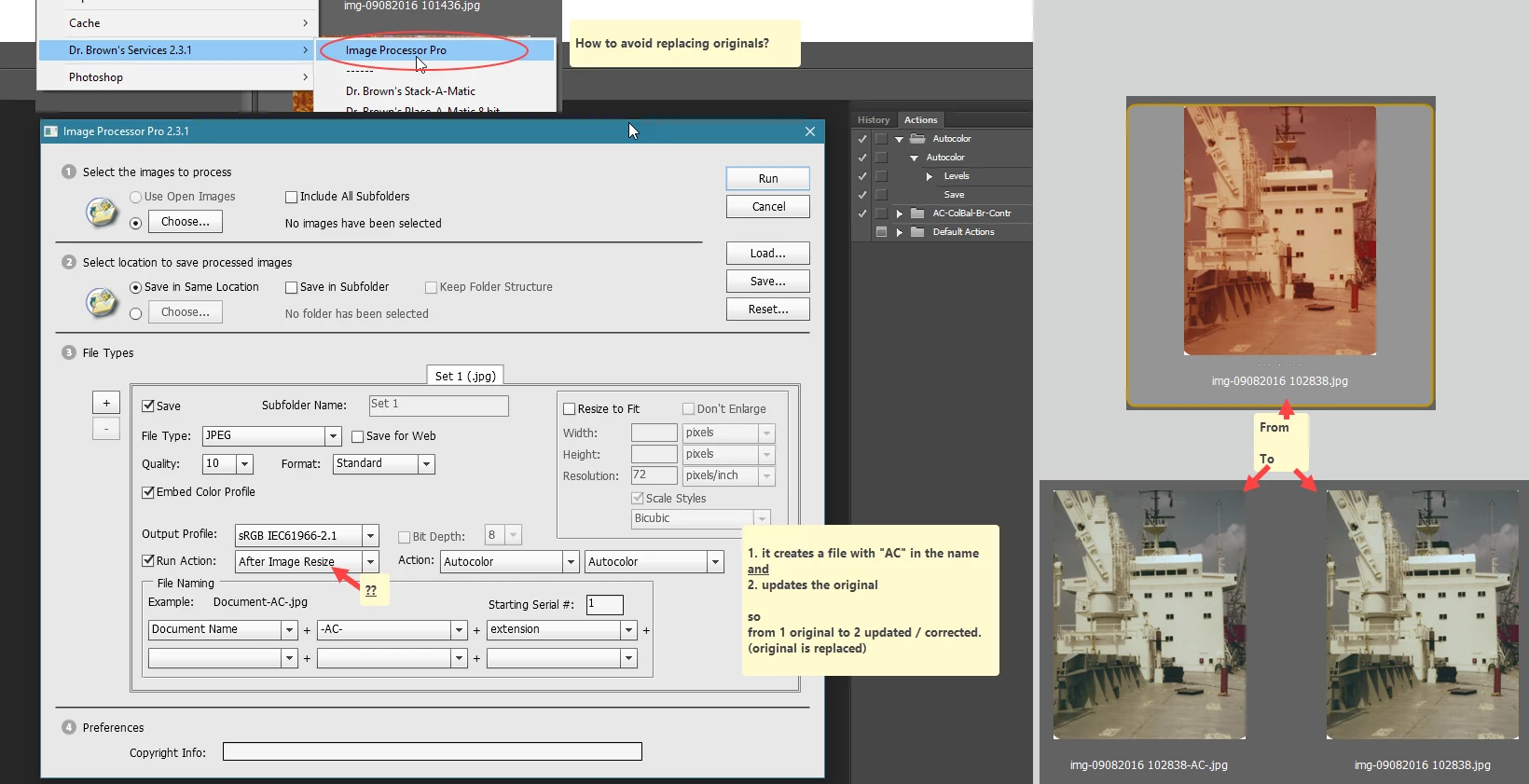The image size is (1529, 784).
Task: Tick the Save for Web checkbox
Action: 357,436
